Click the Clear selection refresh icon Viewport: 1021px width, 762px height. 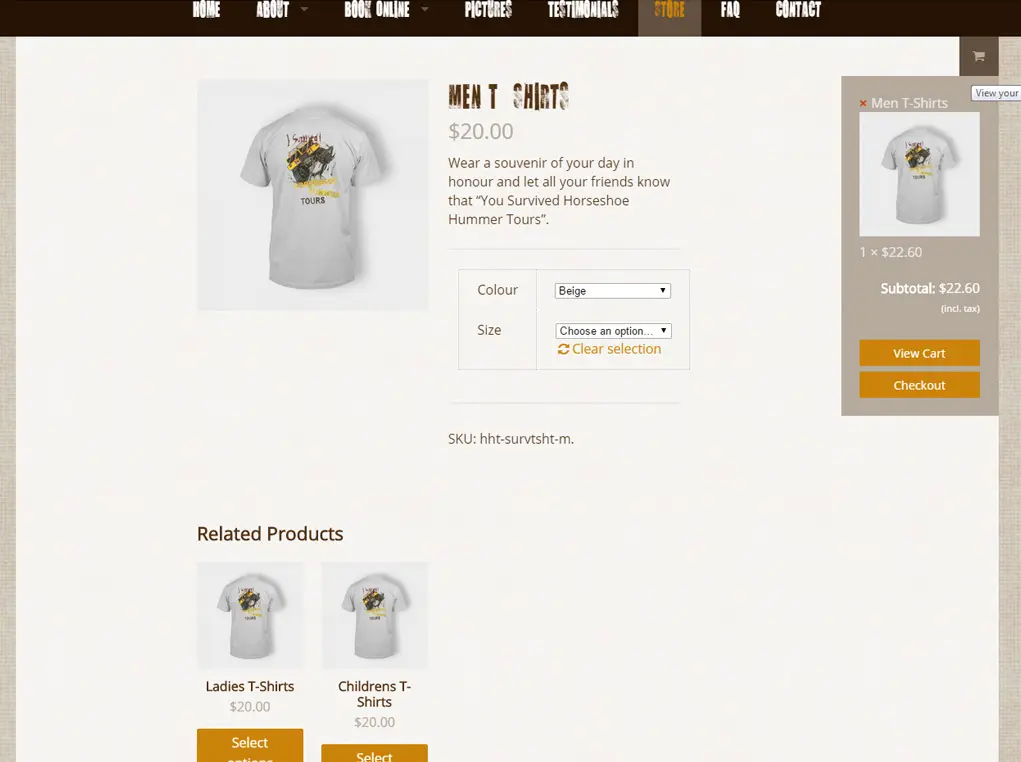(x=563, y=349)
